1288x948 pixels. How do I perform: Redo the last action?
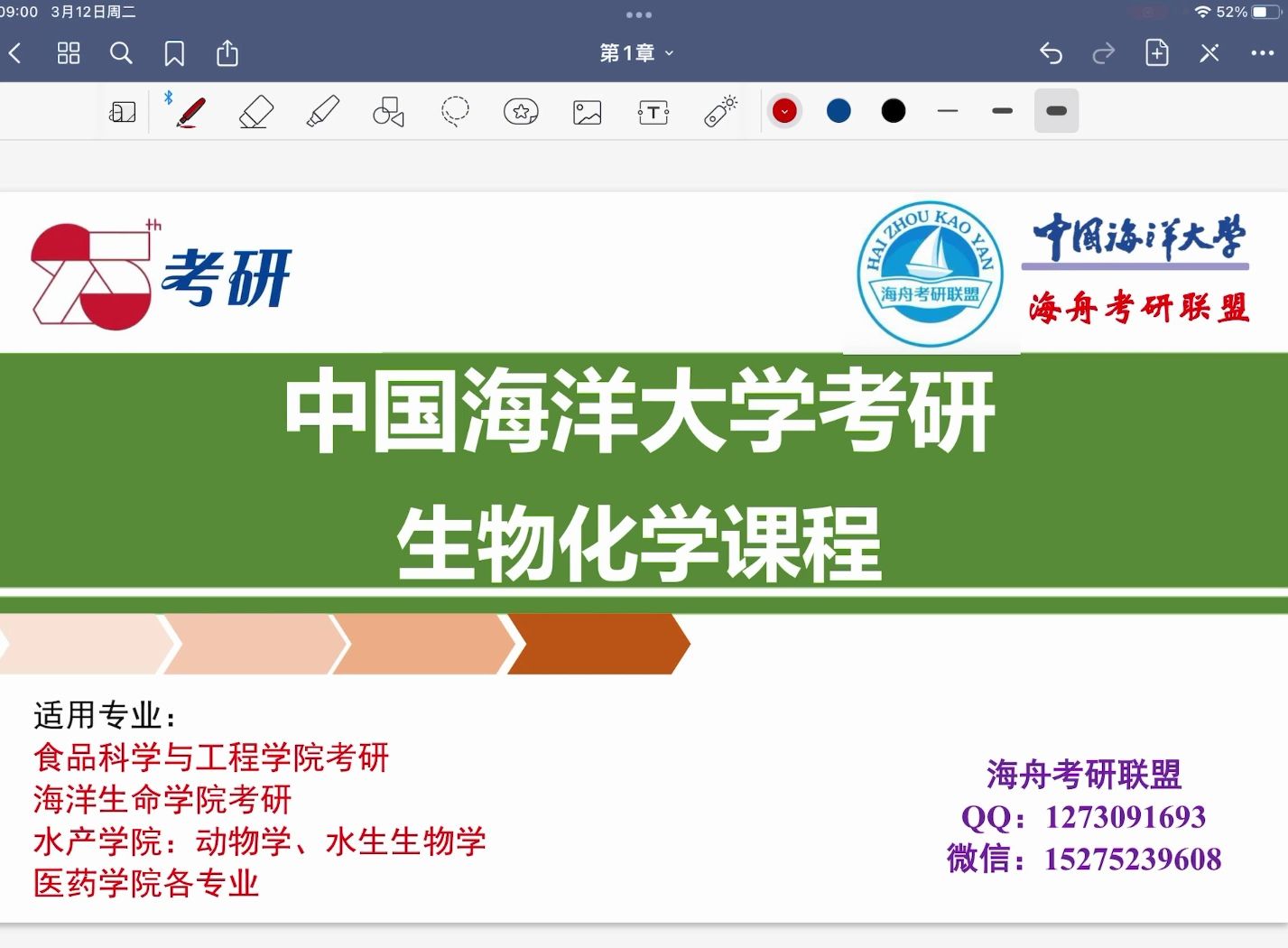[x=1103, y=53]
